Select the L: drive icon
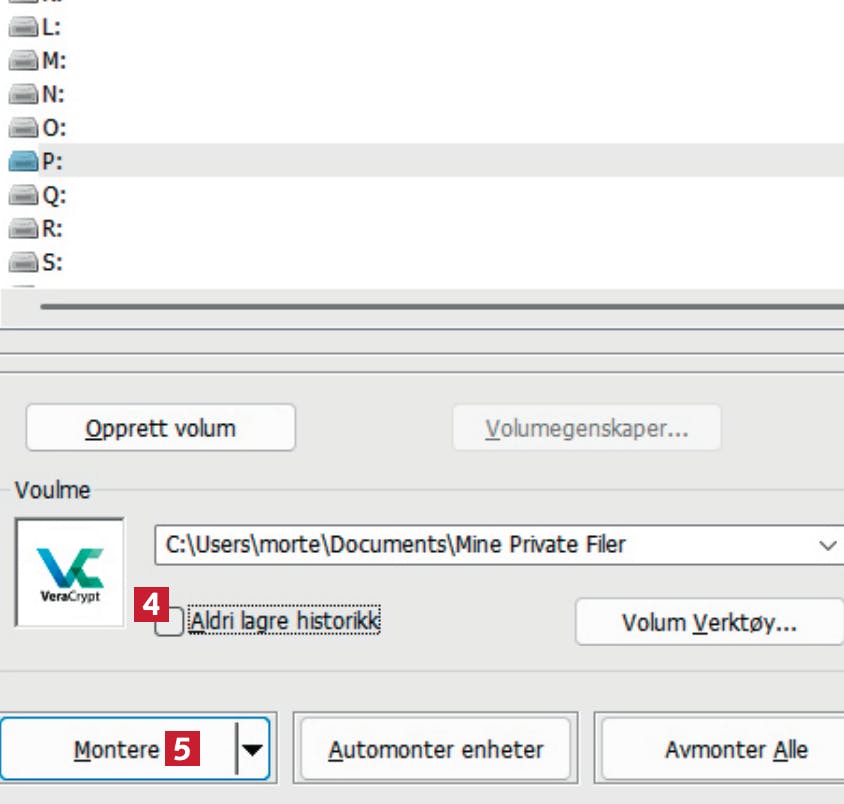Viewport: 844px width, 804px height. tap(23, 27)
